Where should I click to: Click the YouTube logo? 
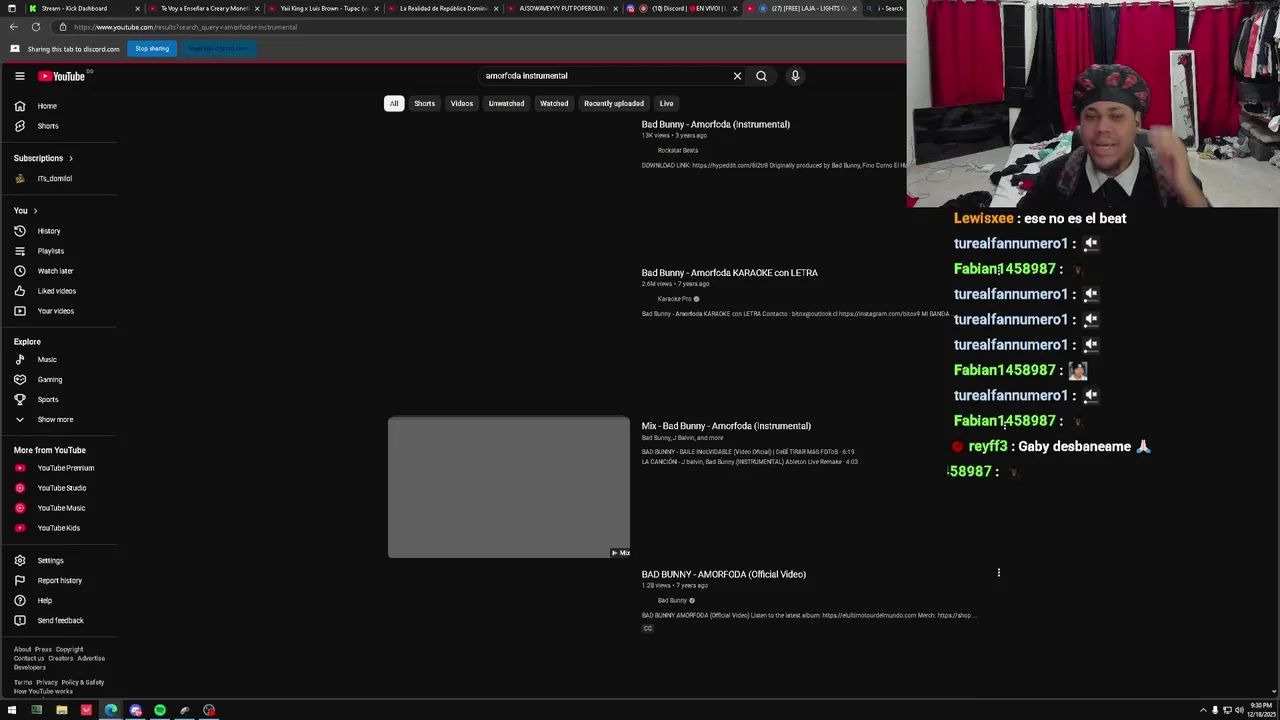[62, 76]
